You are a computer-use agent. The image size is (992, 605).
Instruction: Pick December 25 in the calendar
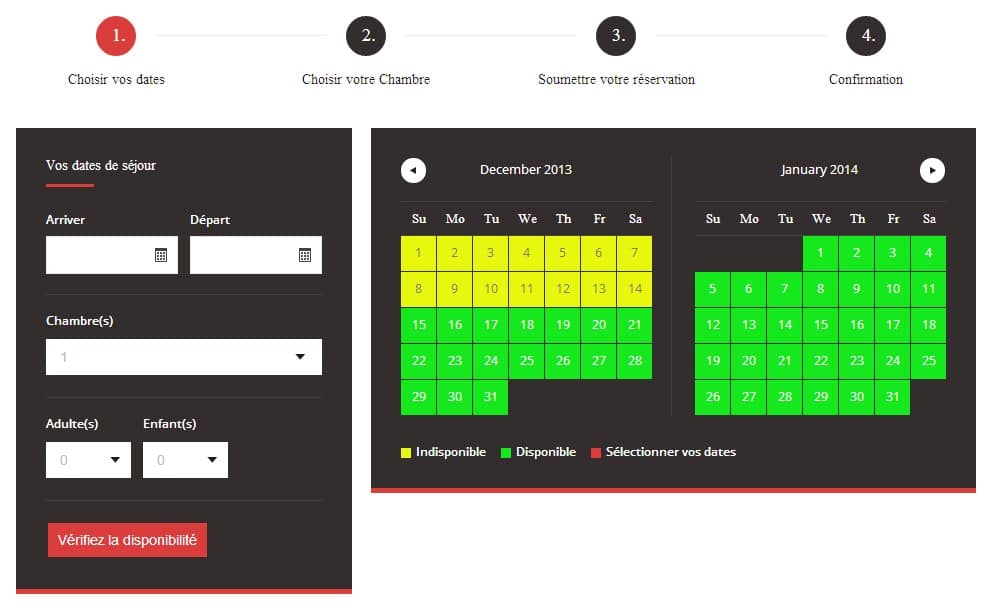pyautogui.click(x=527, y=361)
